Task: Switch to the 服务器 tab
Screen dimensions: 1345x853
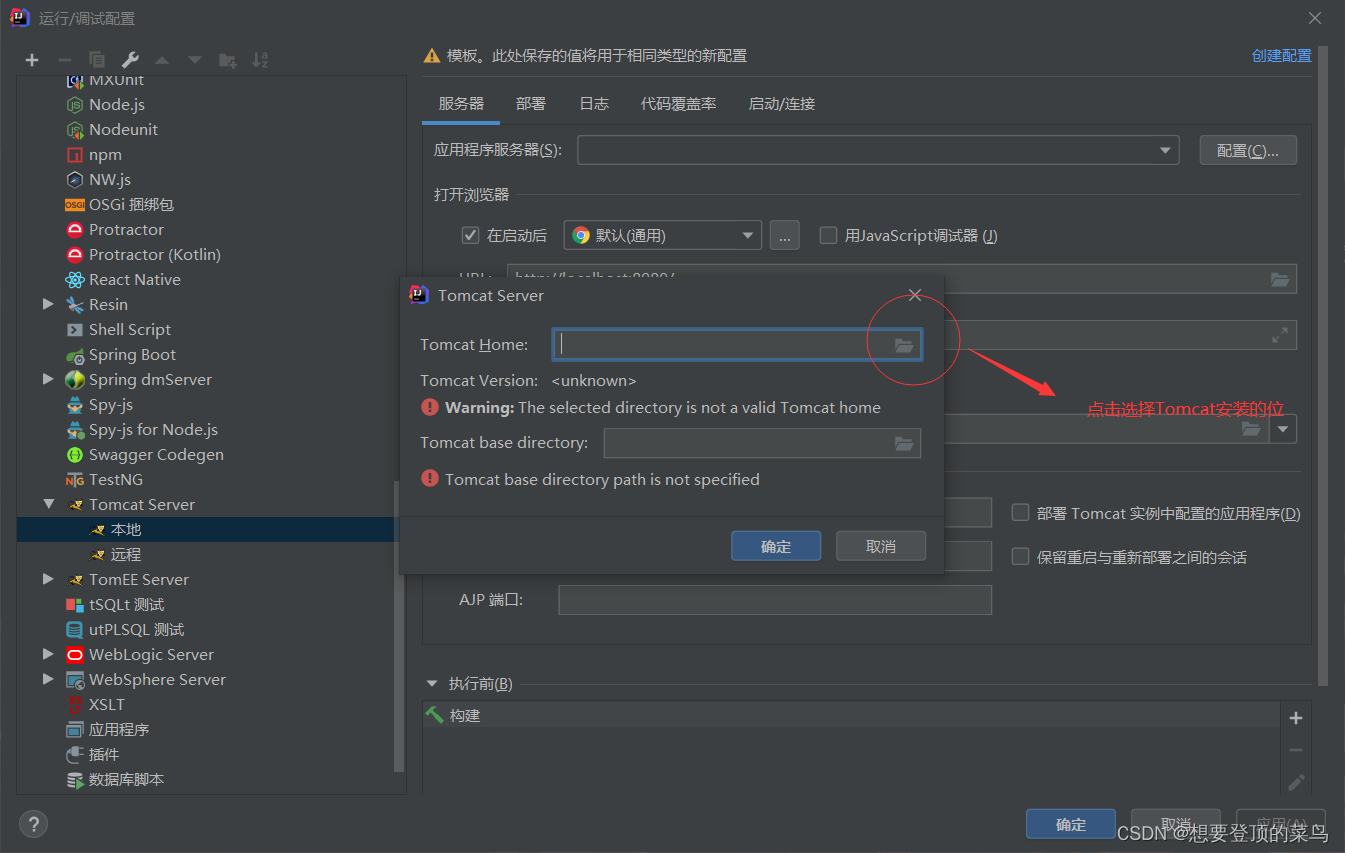Action: 461,103
